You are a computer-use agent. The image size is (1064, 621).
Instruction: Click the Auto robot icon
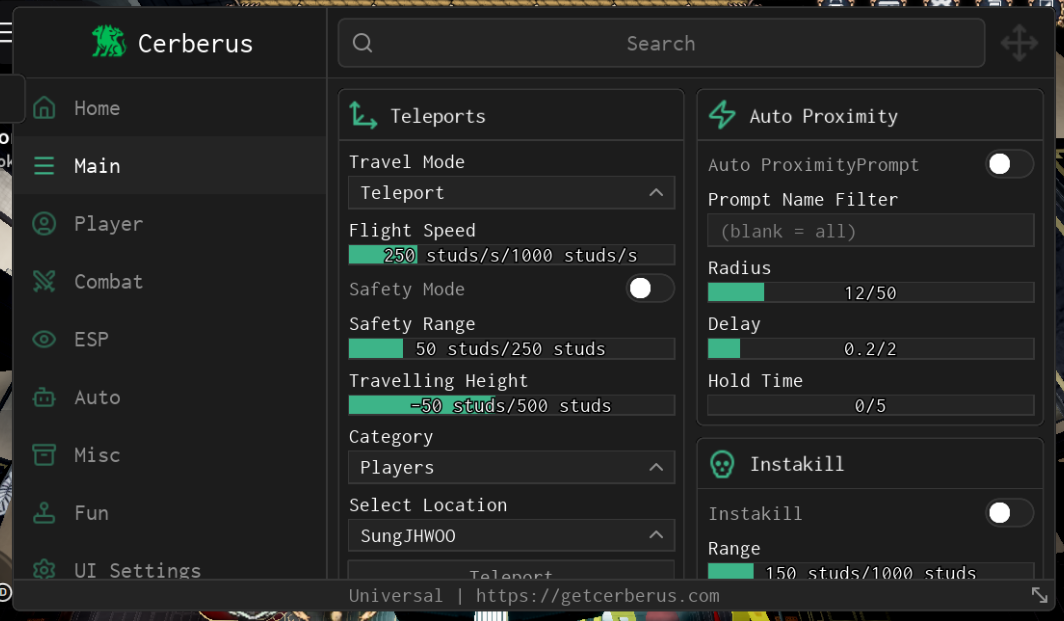pyautogui.click(x=44, y=398)
